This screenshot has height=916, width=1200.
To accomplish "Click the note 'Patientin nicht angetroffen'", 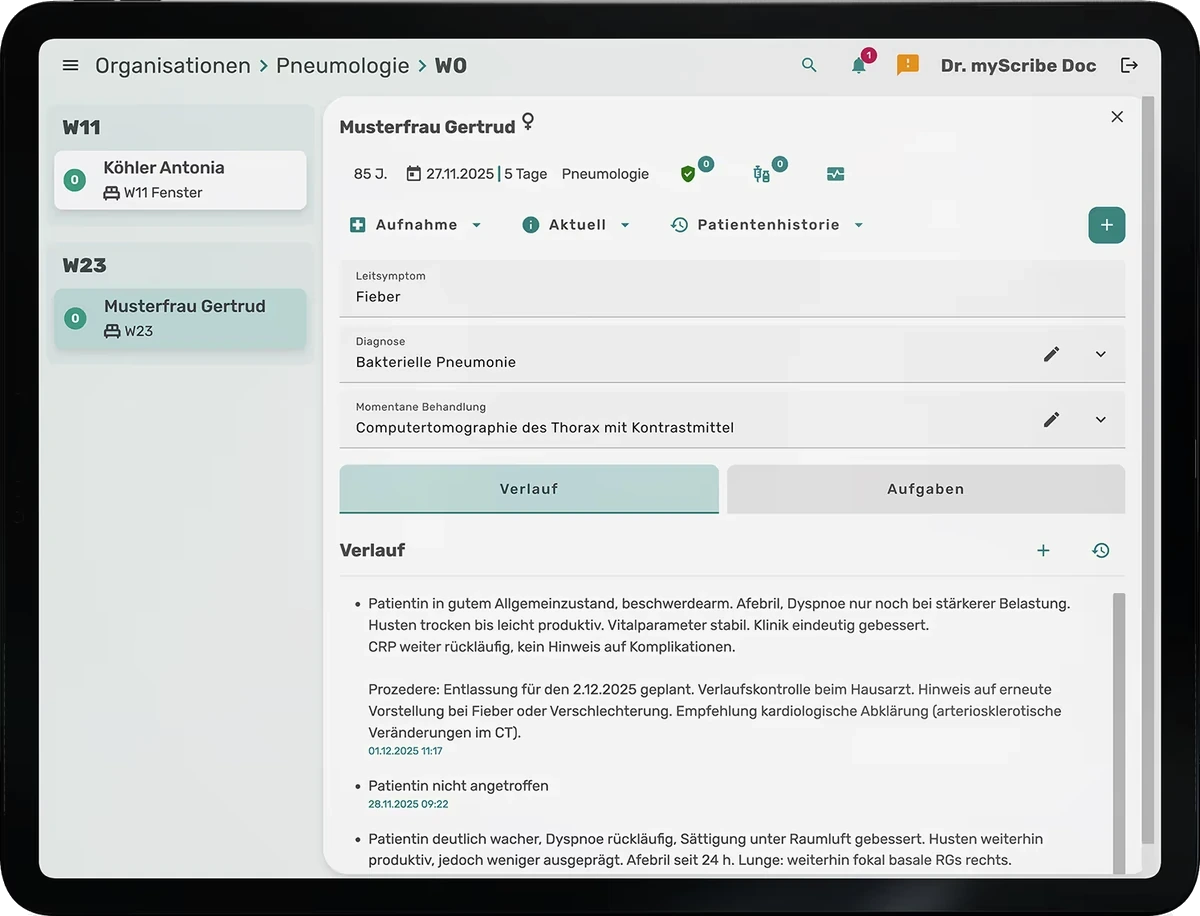I will point(458,786).
